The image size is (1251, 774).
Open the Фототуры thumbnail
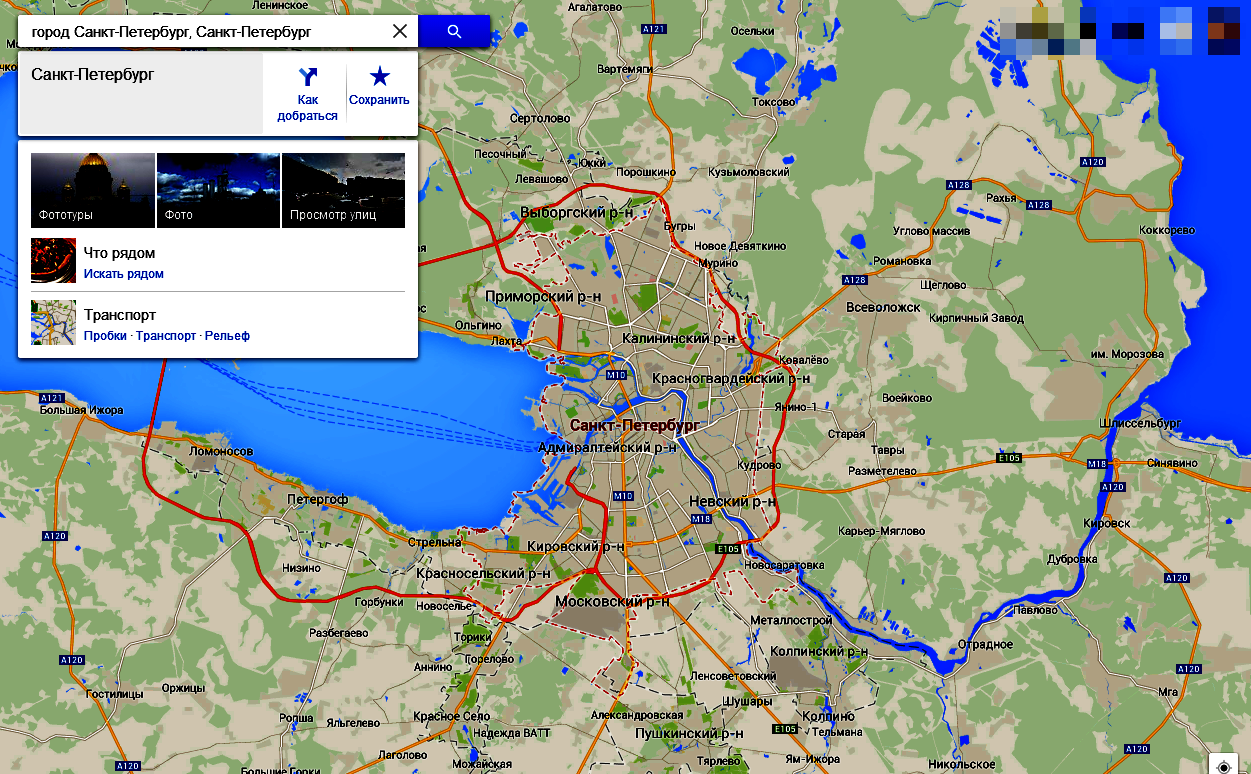tap(93, 190)
